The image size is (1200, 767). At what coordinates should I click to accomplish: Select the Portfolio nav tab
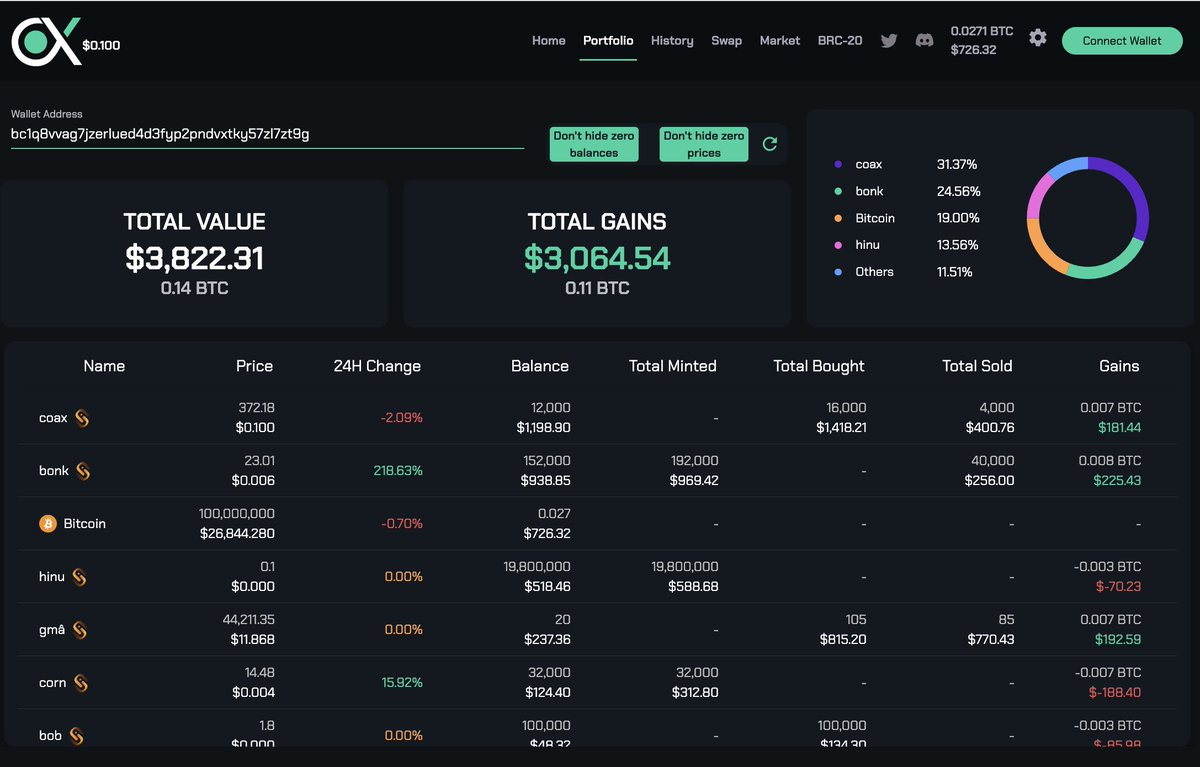[608, 41]
